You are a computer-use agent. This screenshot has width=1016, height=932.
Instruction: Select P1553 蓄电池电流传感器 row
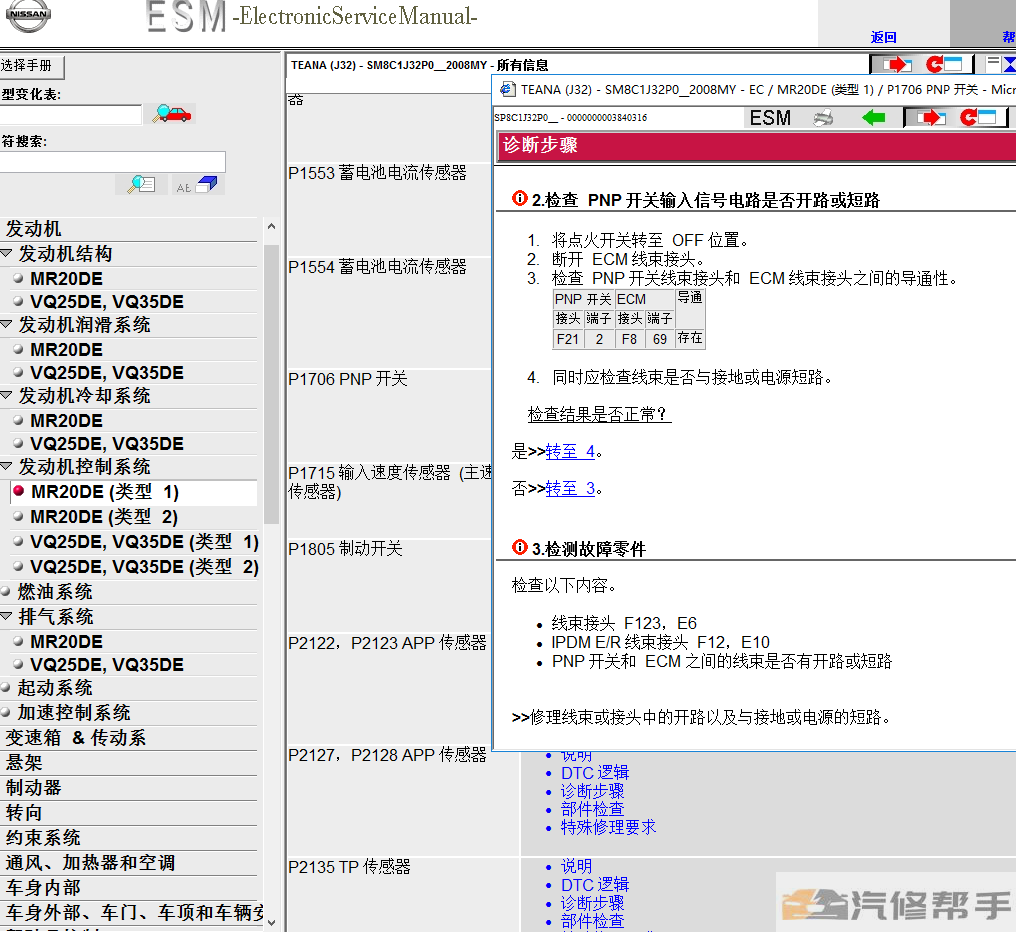(377, 173)
